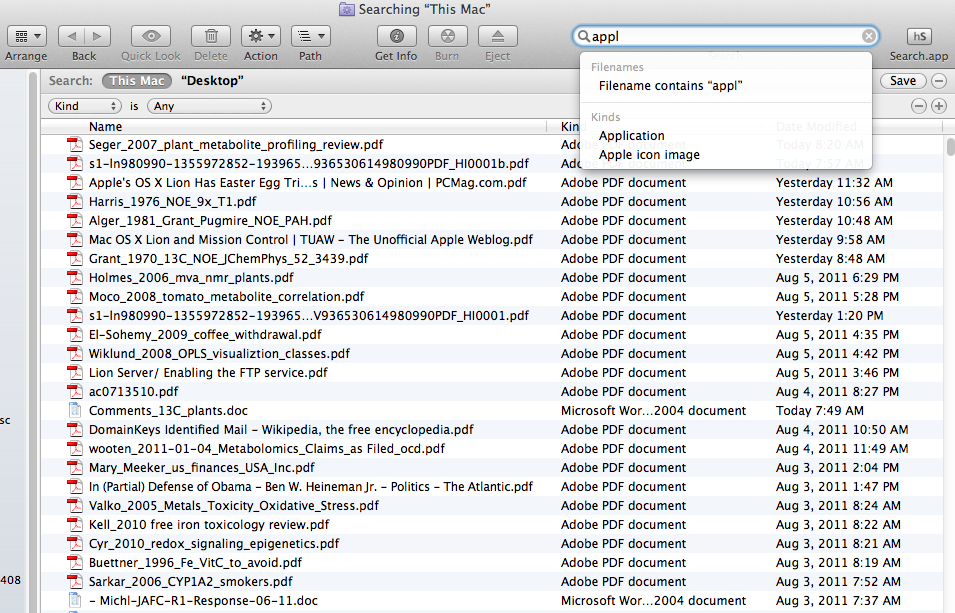Click the Eject toolbar icon
The image size is (955, 613).
(498, 37)
